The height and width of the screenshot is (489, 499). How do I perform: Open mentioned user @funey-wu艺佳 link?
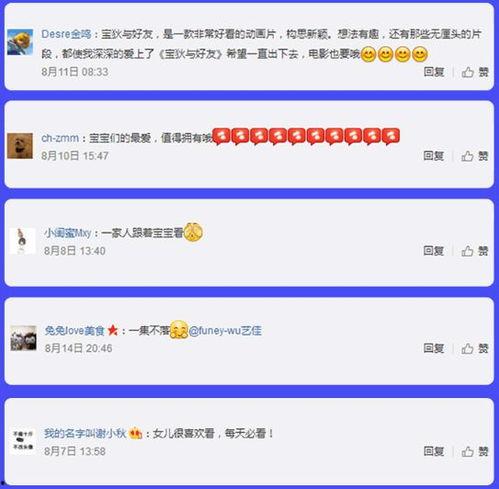point(225,331)
